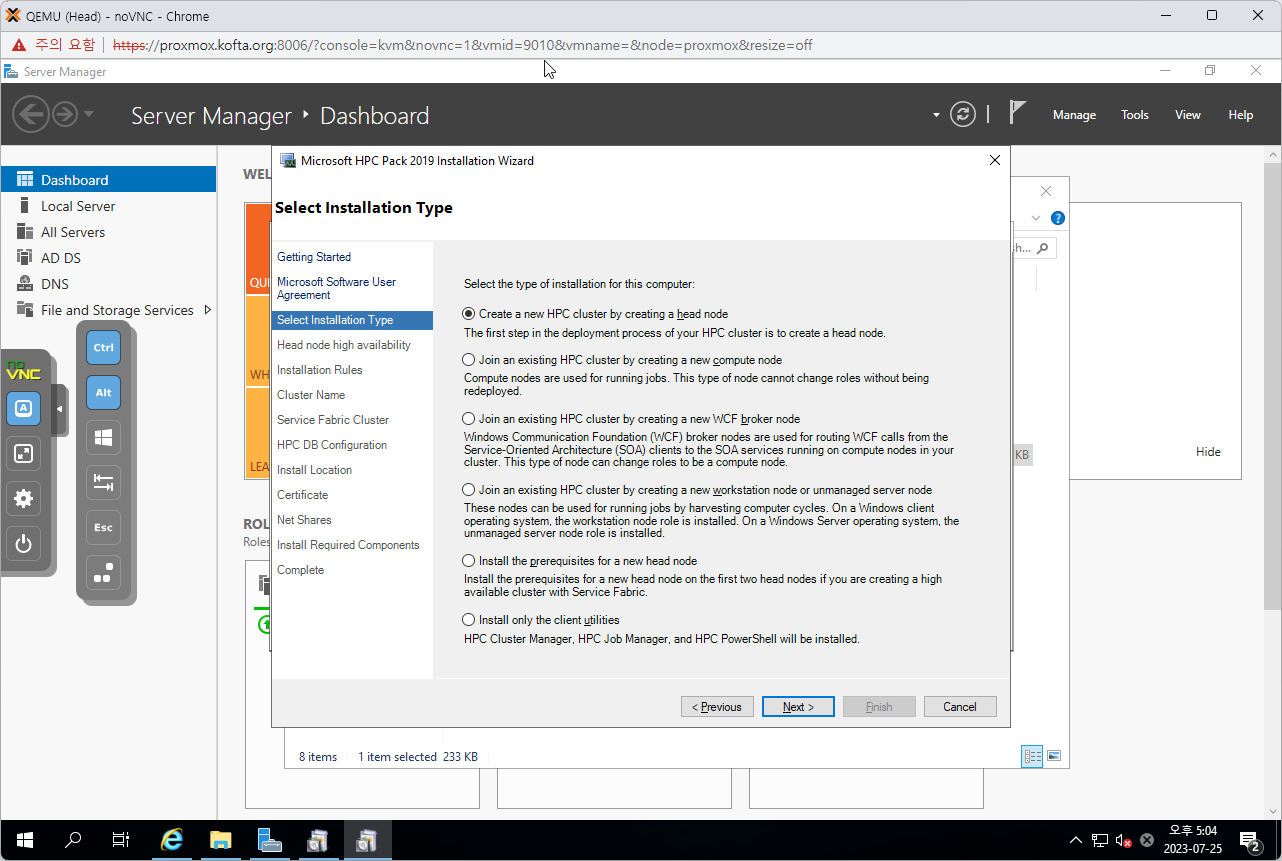Open the navigation history dropdown arrow

pyautogui.click(x=89, y=114)
